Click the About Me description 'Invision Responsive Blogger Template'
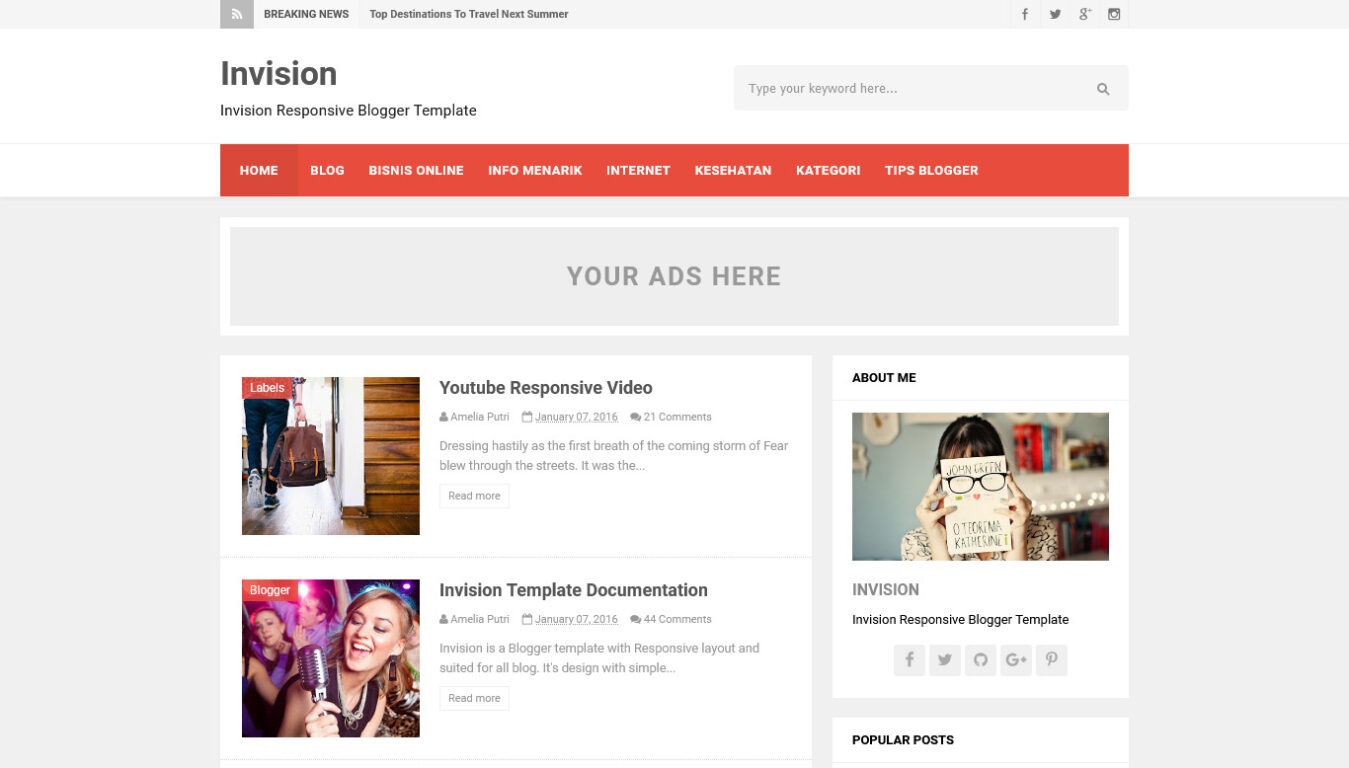The image size is (1349, 768). [960, 620]
